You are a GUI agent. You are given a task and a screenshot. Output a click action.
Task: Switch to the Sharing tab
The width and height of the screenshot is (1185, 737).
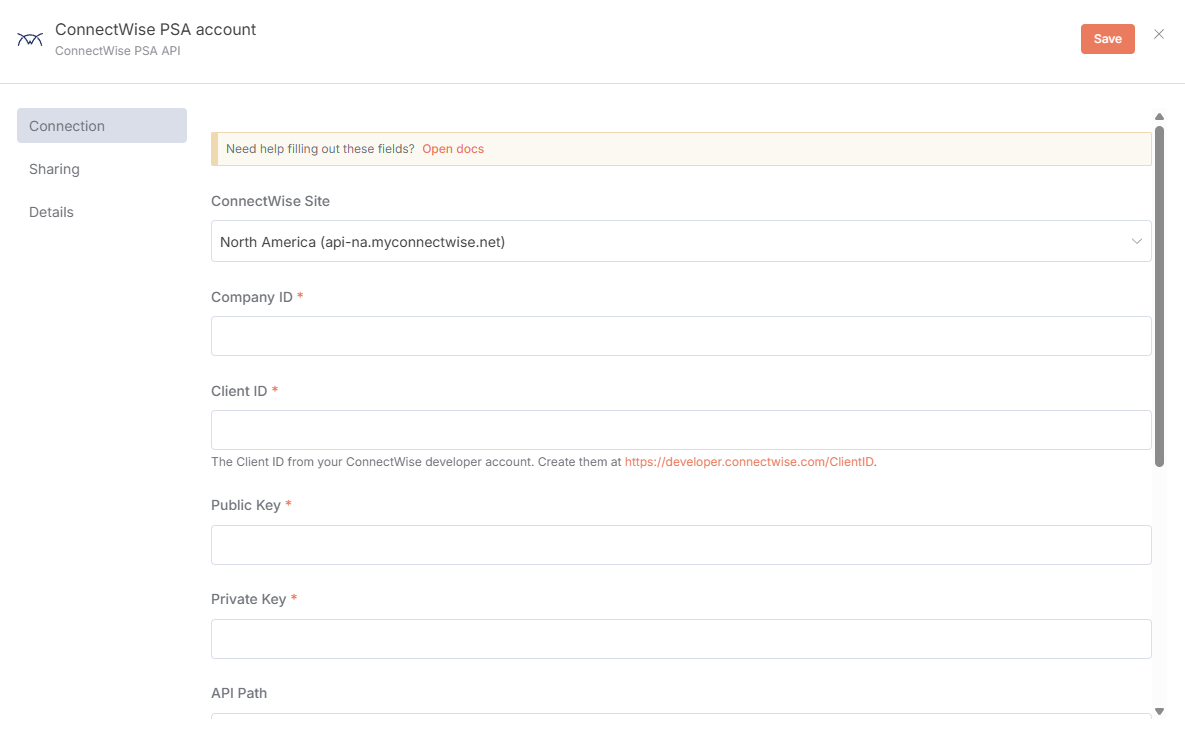click(x=55, y=169)
